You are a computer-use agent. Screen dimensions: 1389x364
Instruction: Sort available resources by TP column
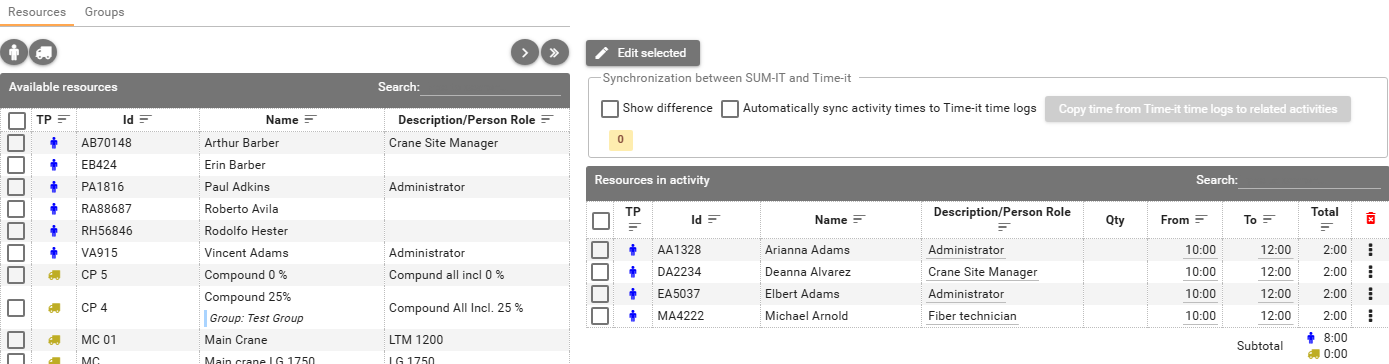(63, 119)
